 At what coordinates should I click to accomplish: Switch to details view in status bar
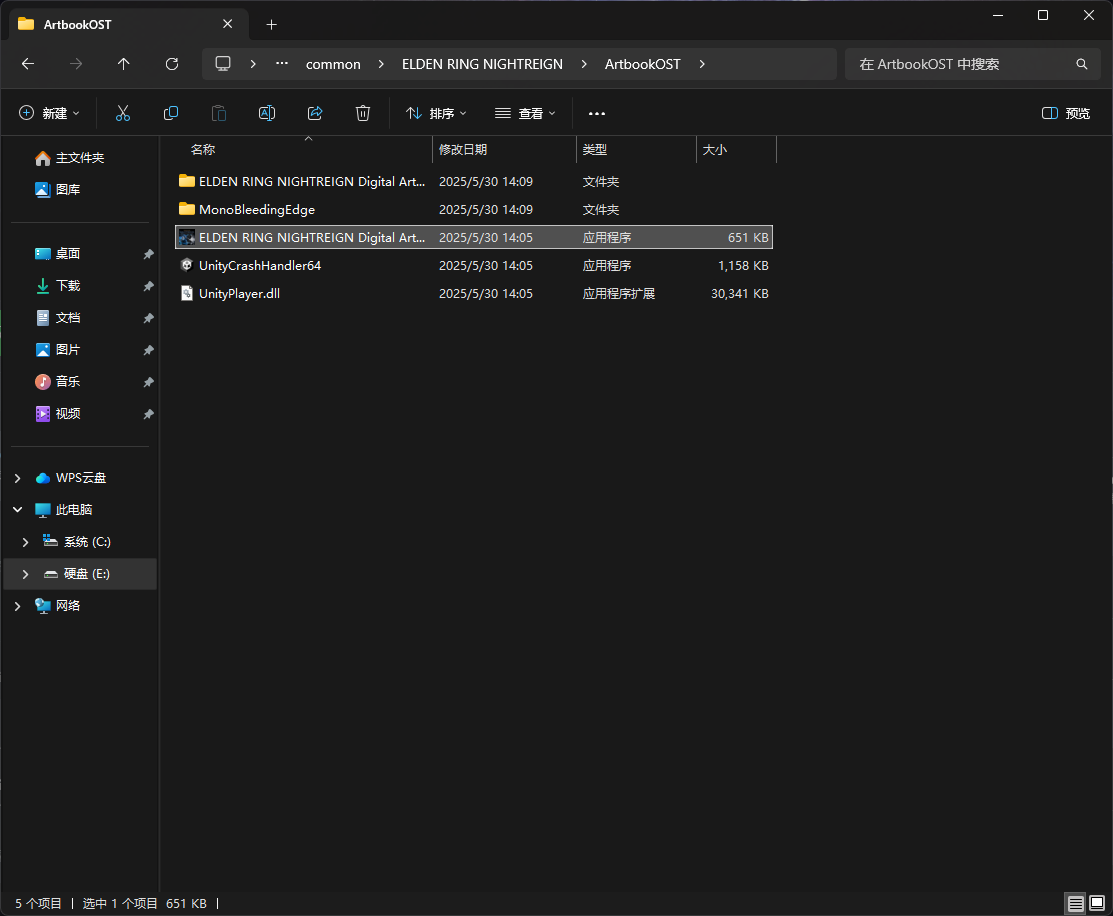(1075, 903)
